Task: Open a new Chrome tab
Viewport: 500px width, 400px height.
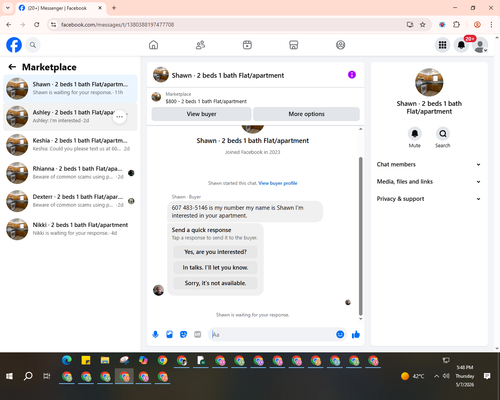Action: tap(114, 8)
